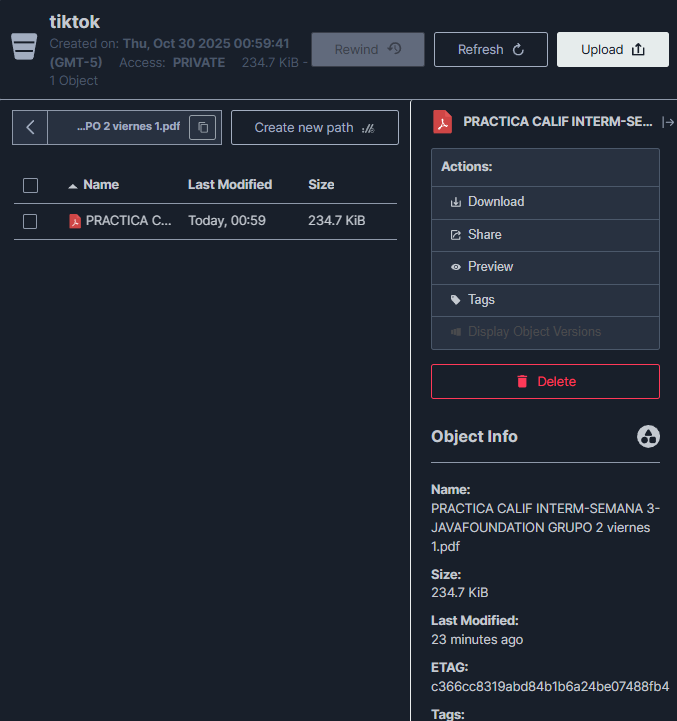Click the tiktok bucket icon
Viewport: 677px width, 721px height.
click(x=25, y=47)
